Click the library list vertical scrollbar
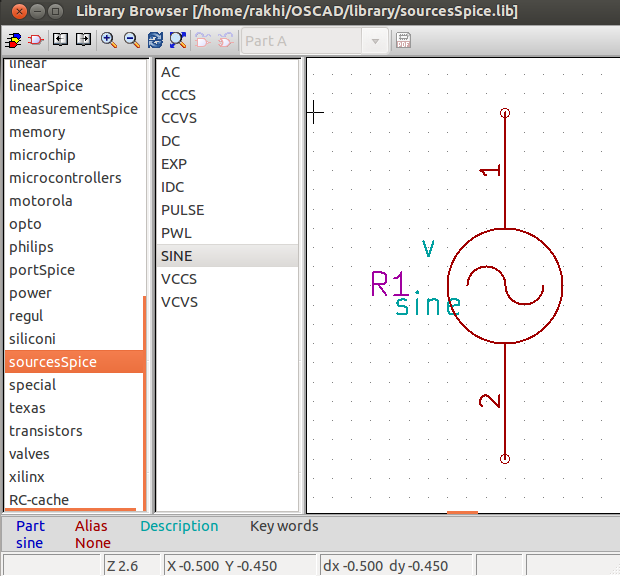Viewport: 620px width, 576px height. point(145,403)
